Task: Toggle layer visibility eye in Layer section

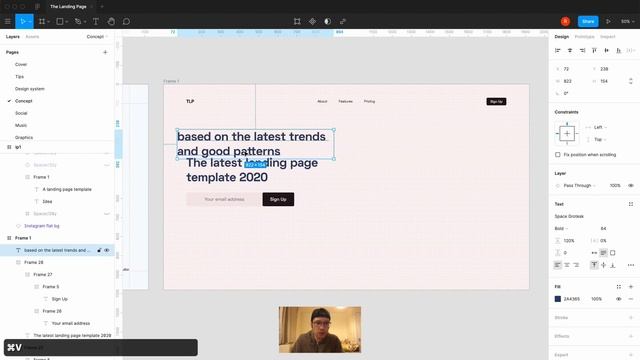Action: point(631,185)
